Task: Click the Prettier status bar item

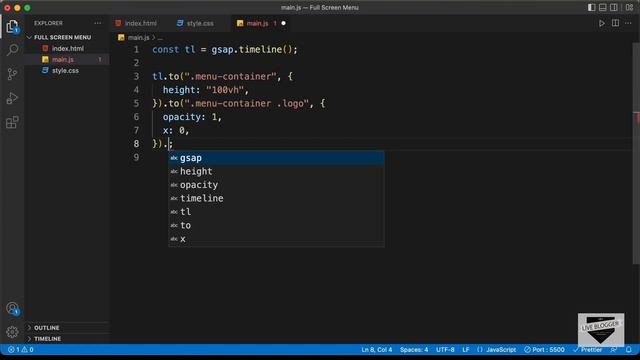Action: pos(587,350)
